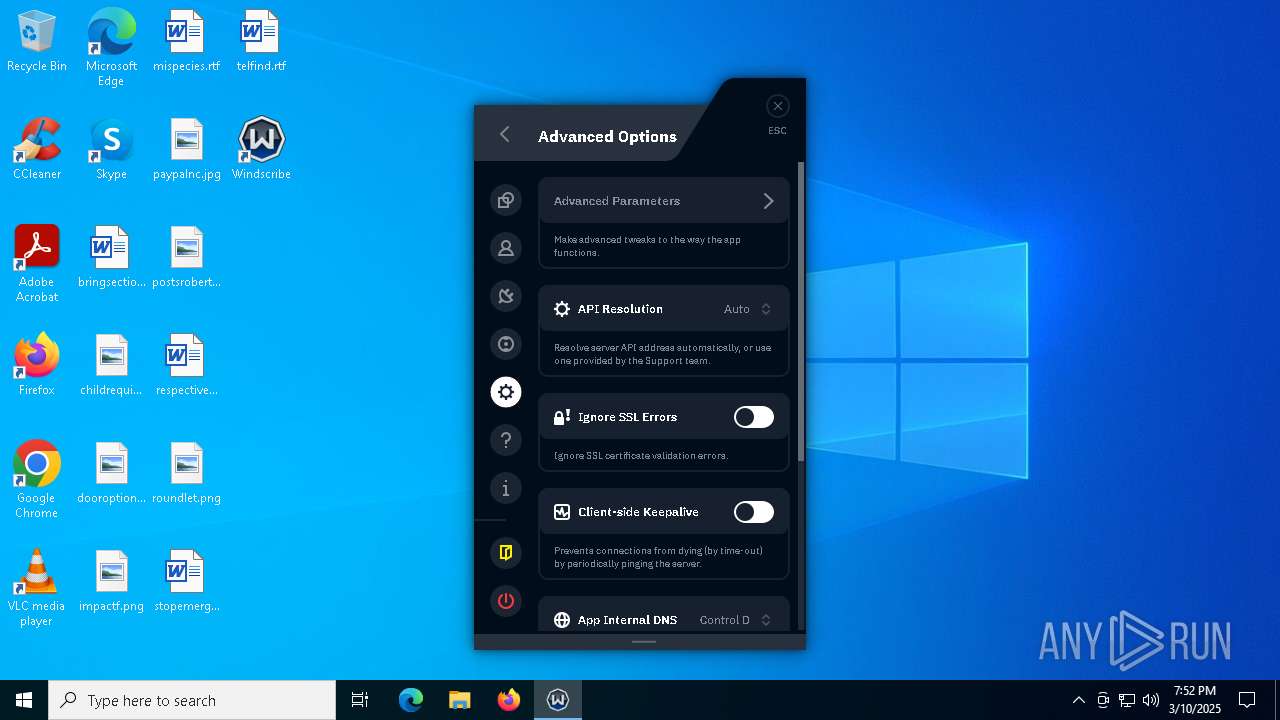Viewport: 1280px width, 720px height.
Task: Open App Internal DNS Control D dropdown
Action: (735, 620)
